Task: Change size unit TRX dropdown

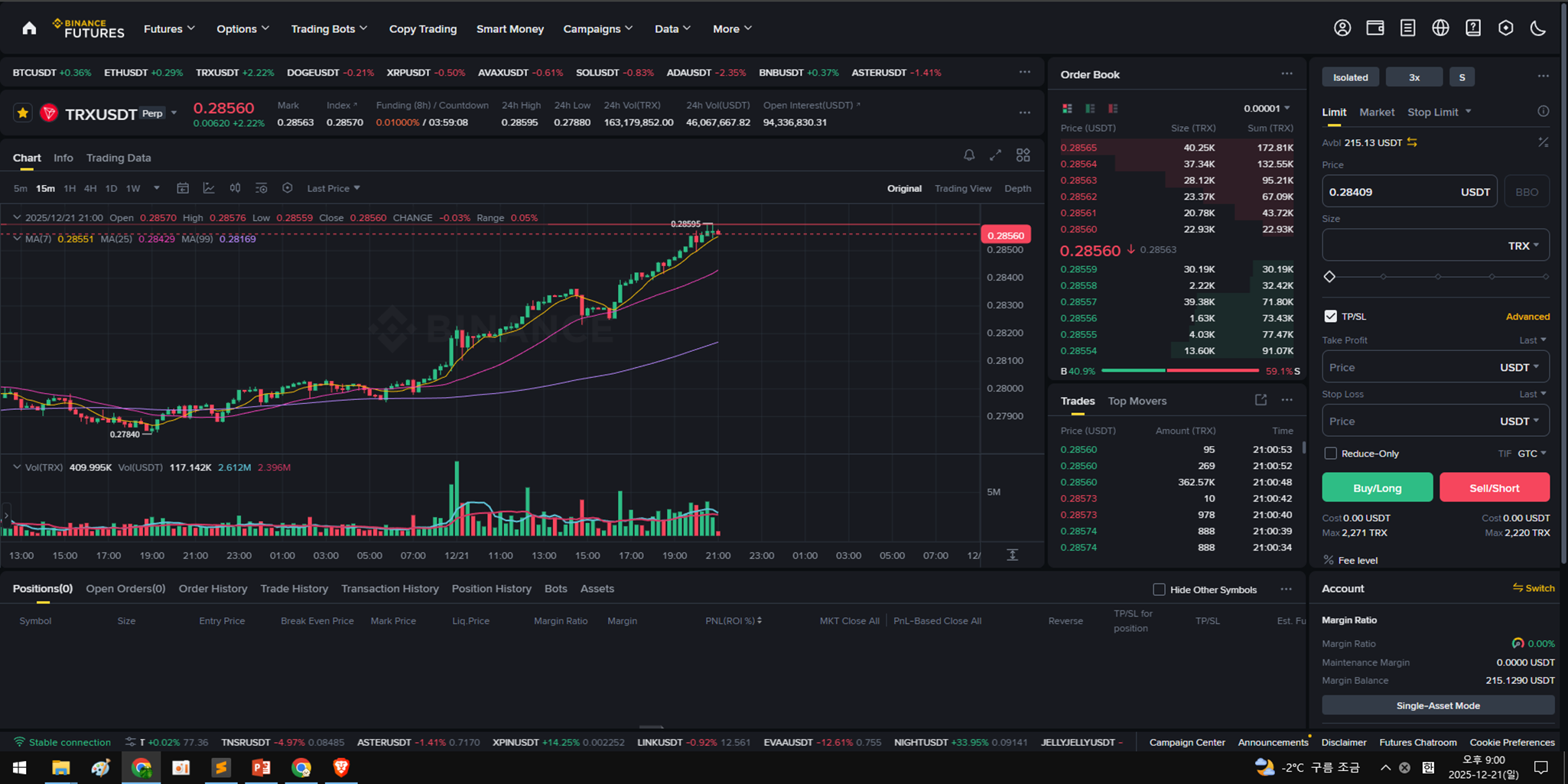Action: (x=1523, y=246)
